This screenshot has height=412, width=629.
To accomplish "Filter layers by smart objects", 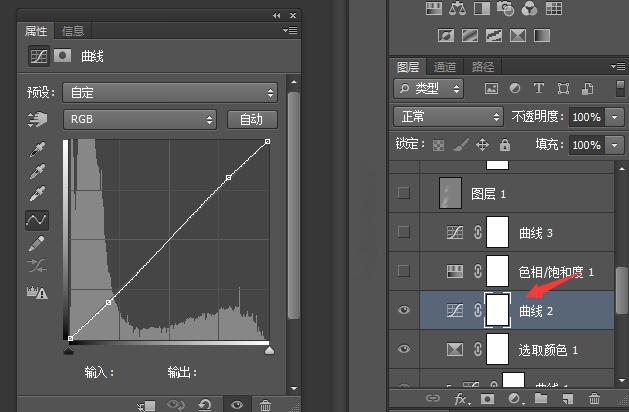I will coord(587,88).
